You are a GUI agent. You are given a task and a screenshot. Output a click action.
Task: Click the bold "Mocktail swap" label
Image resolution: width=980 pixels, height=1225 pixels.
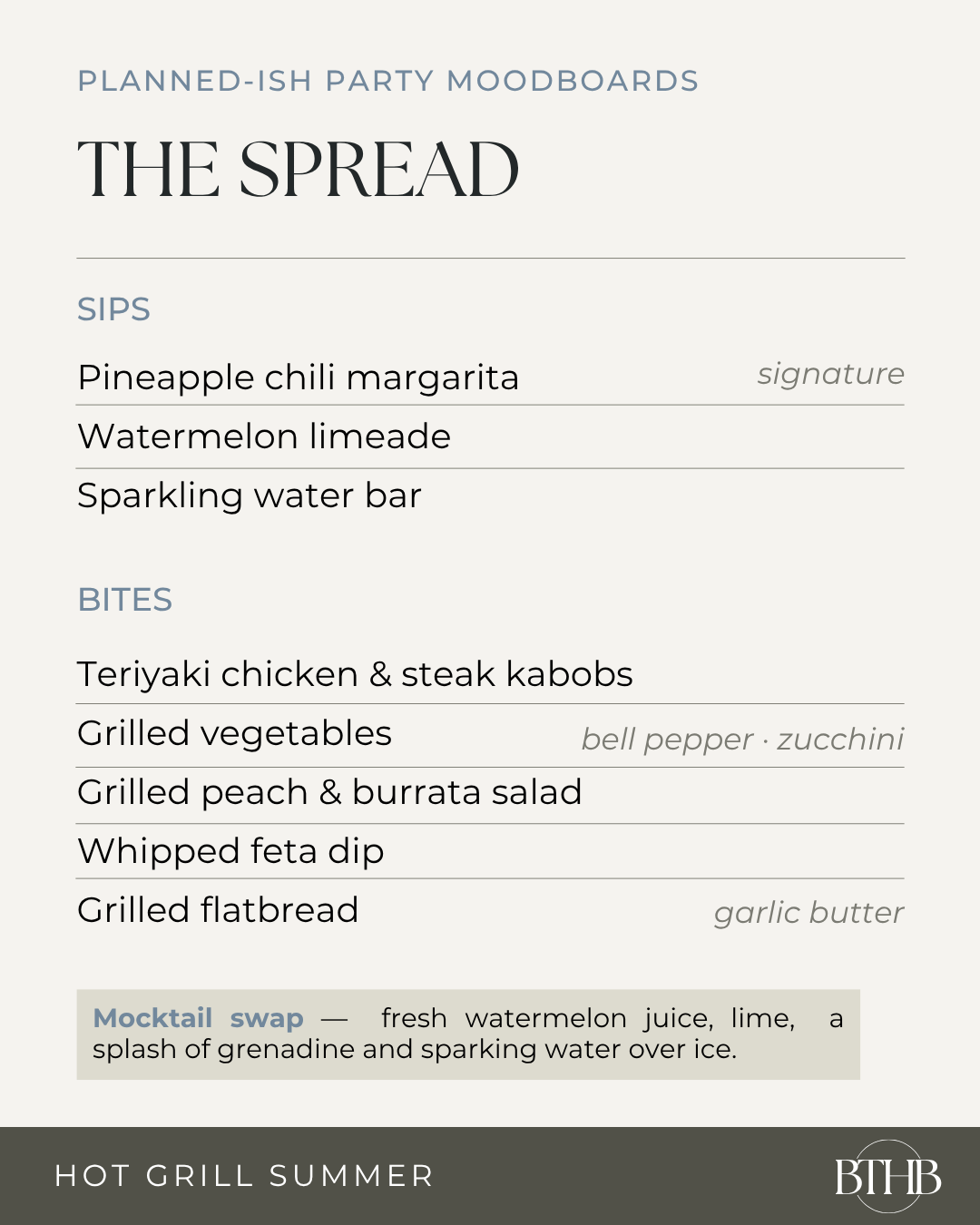tap(199, 1018)
